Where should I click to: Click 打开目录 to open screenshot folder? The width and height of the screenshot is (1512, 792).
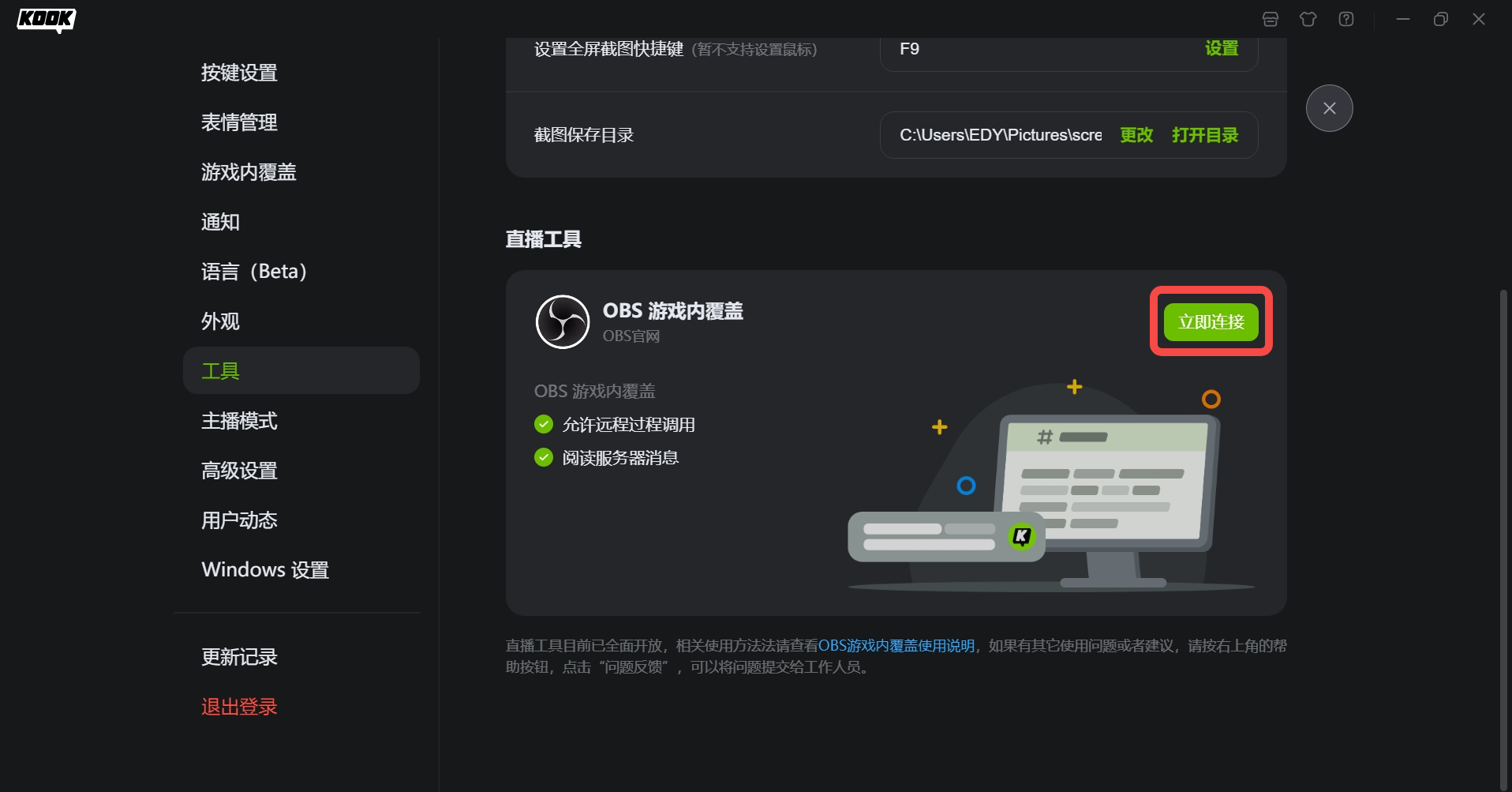pyautogui.click(x=1205, y=135)
